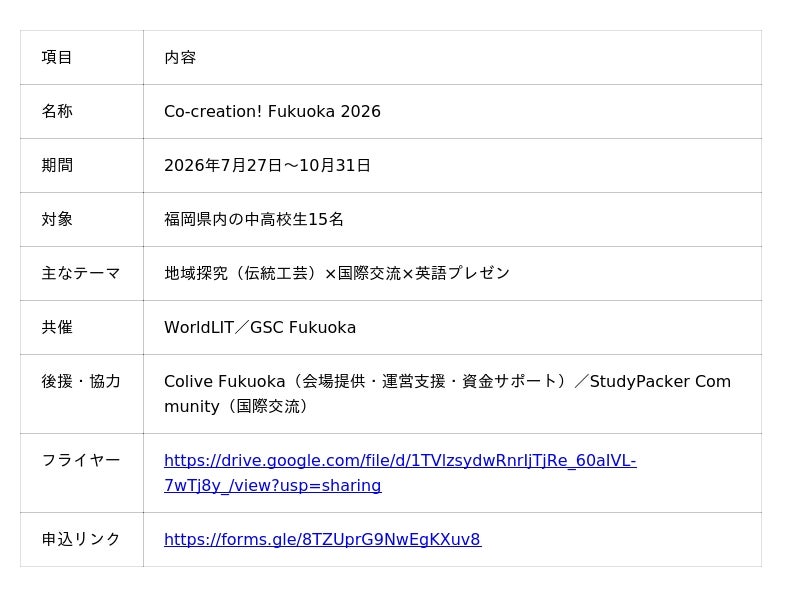Click the 地域探究 theme description text
The height and width of the screenshot is (597, 800).
(337, 273)
